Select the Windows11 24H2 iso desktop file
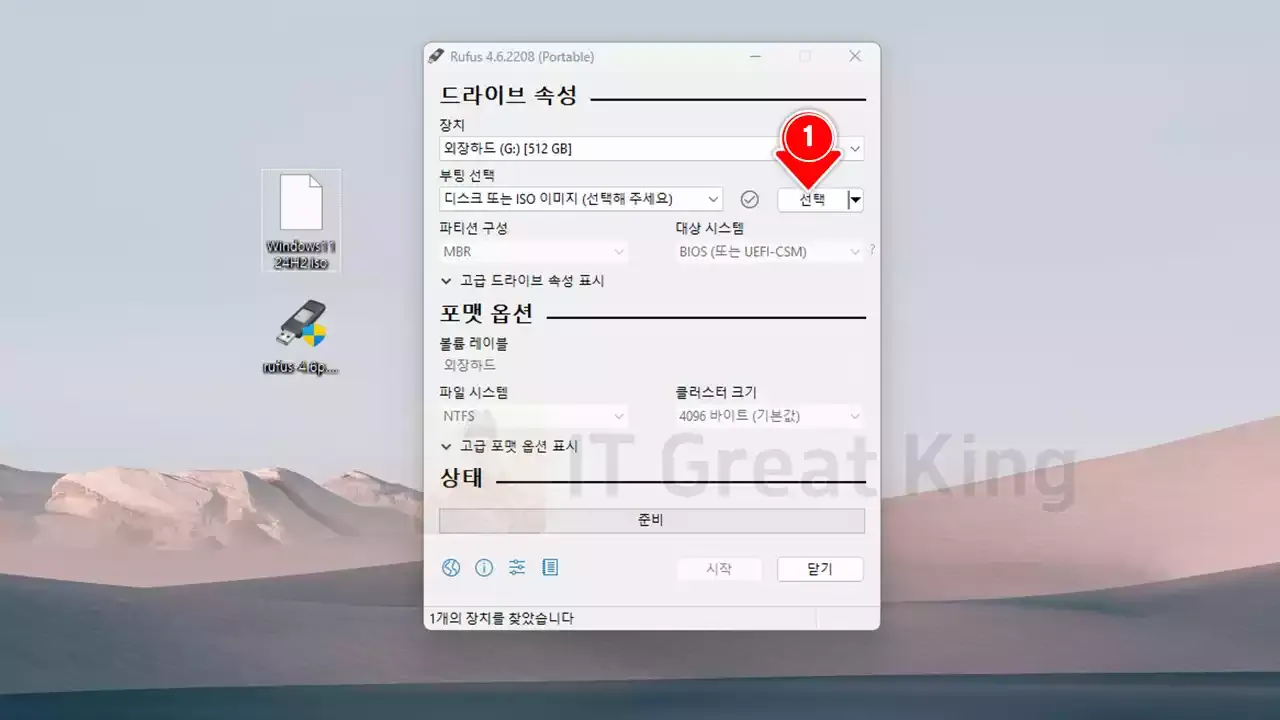 click(x=301, y=221)
